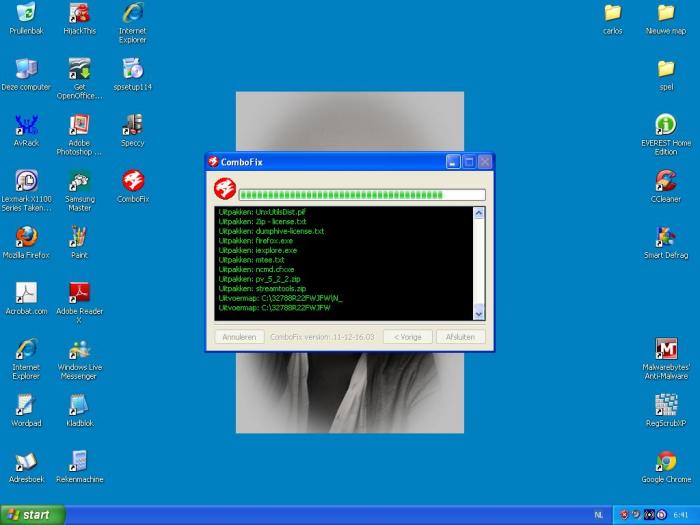Open the Adobe Reader X shortcut
Viewport: 700px width, 525px height.
pos(79,303)
